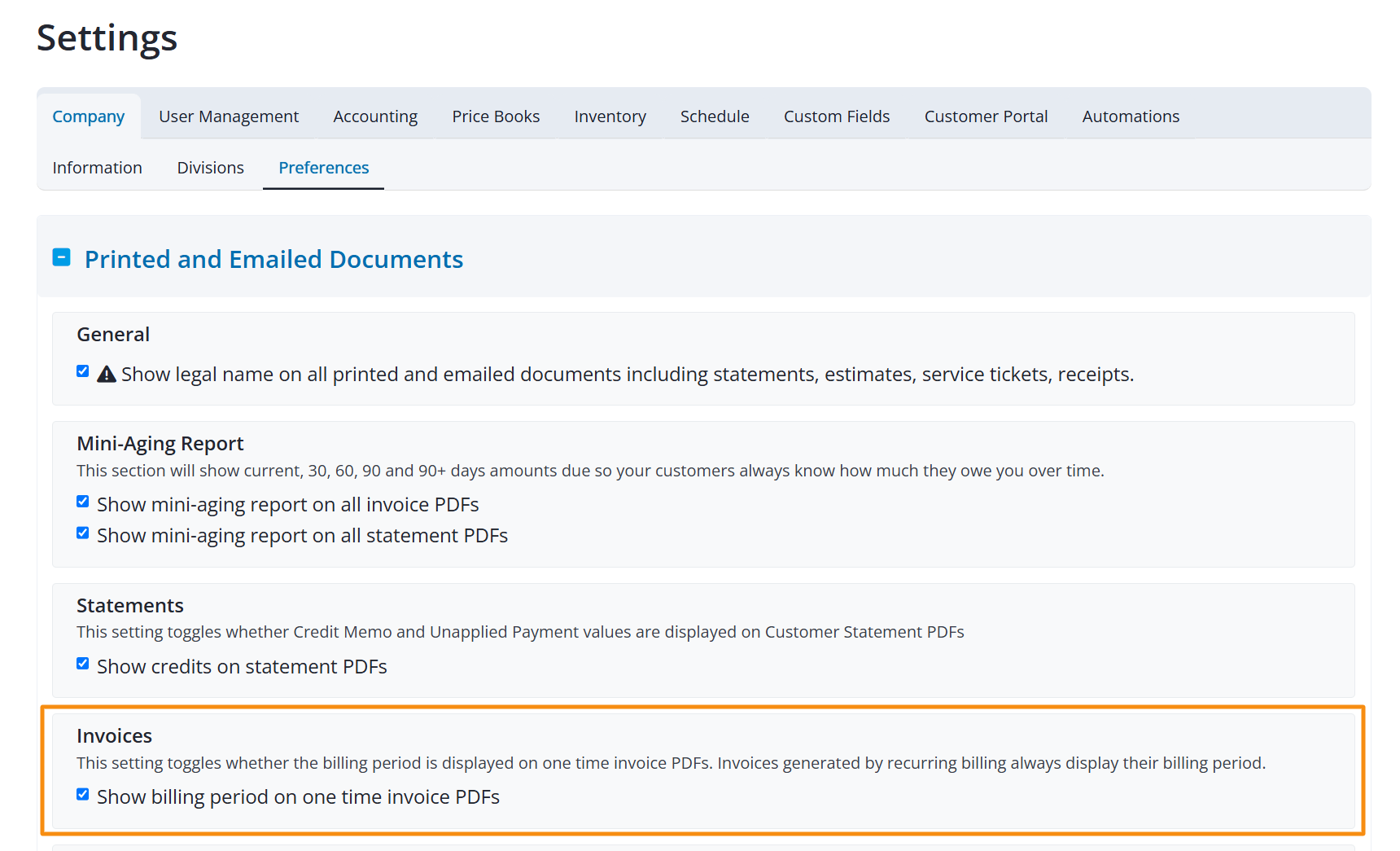Go to the Price Books tab
The width and height of the screenshot is (1400, 851).
(x=496, y=116)
